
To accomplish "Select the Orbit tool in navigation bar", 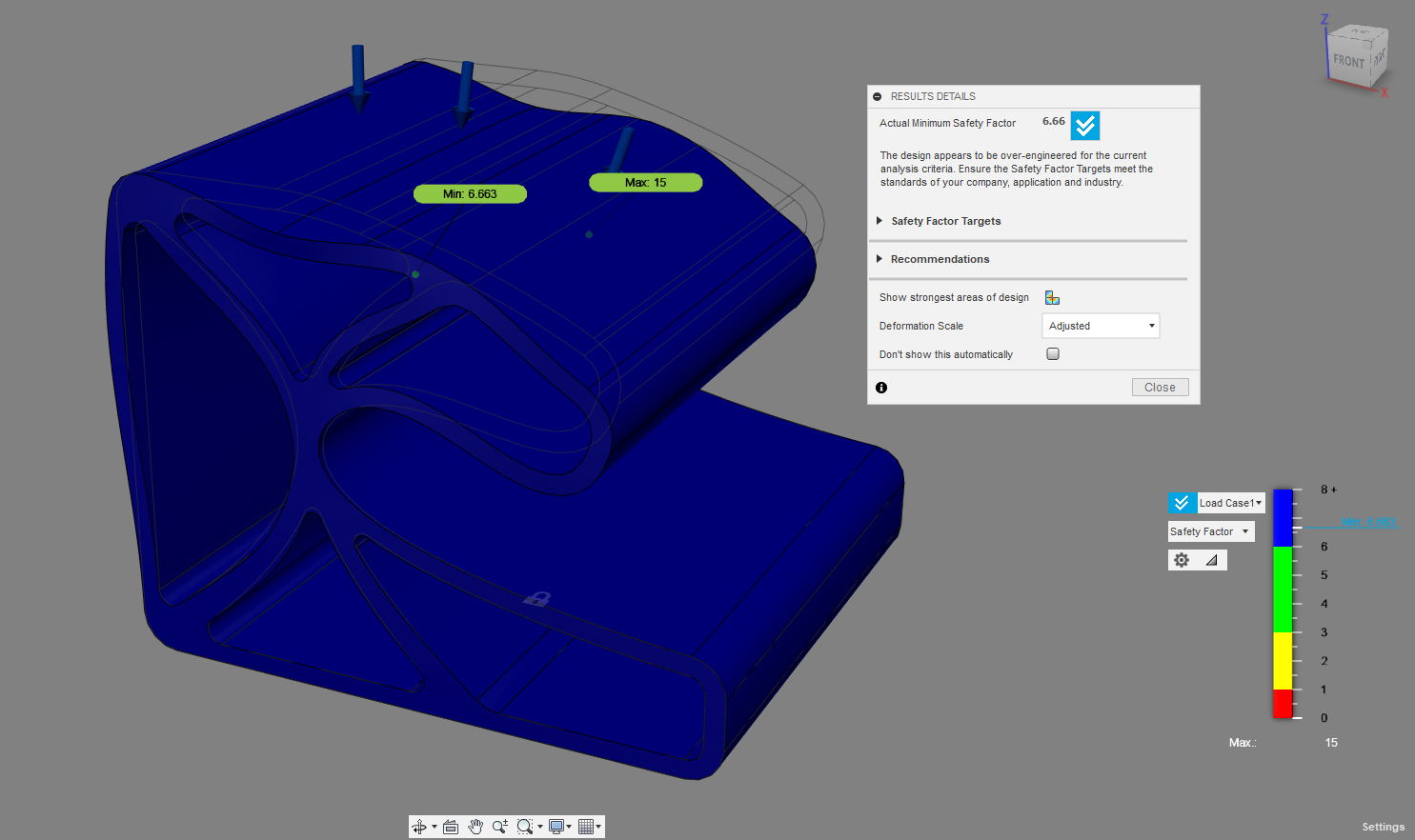I will click(x=418, y=827).
